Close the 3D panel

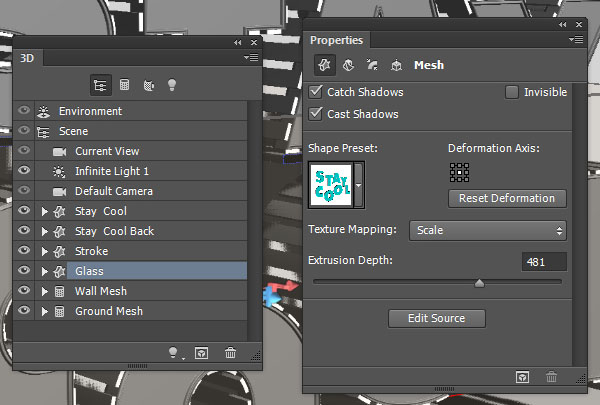pos(254,42)
